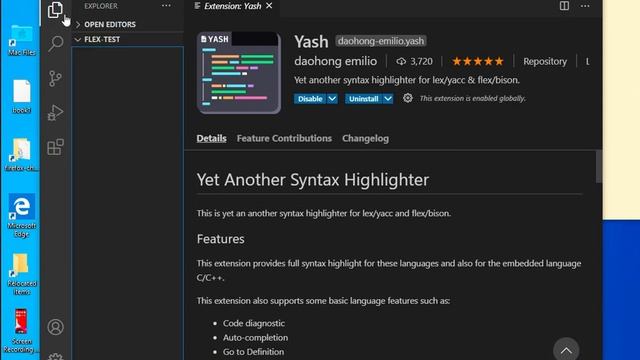Screen dimensions: 640x360
Task: Click the details page scrollbar
Action: click(599, 167)
